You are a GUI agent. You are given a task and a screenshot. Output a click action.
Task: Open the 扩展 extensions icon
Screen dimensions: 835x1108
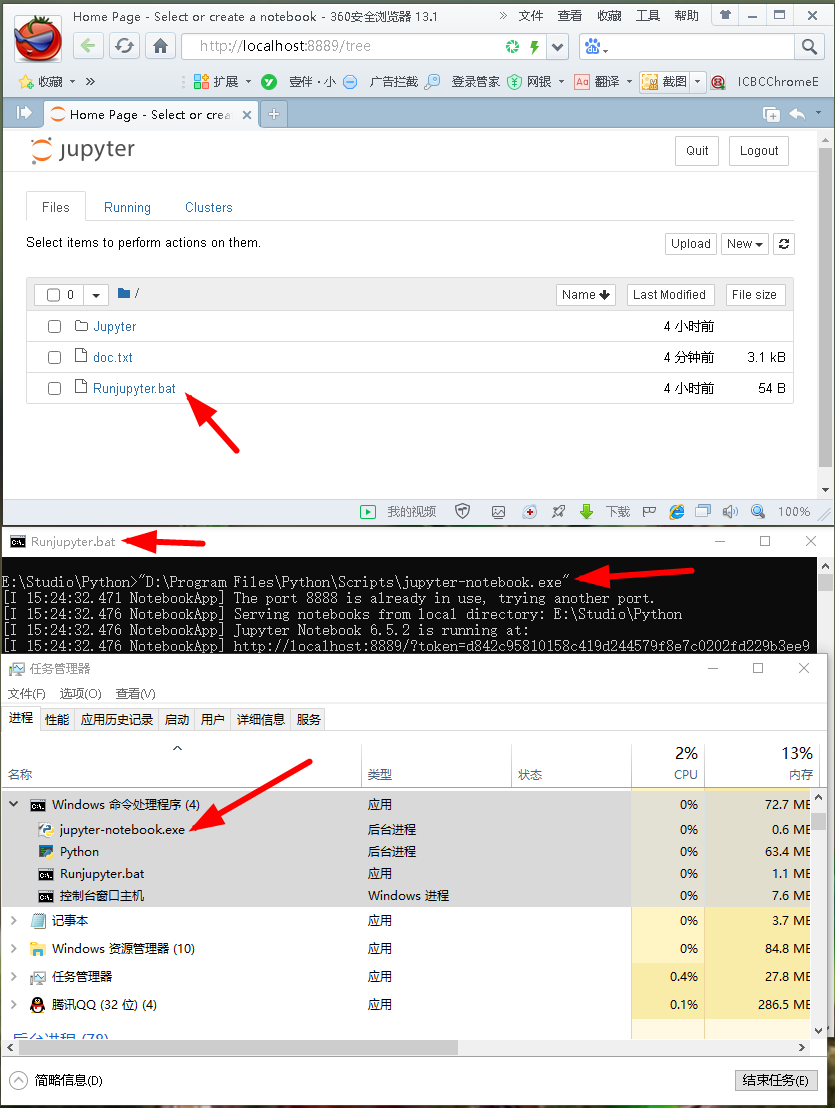[x=201, y=82]
